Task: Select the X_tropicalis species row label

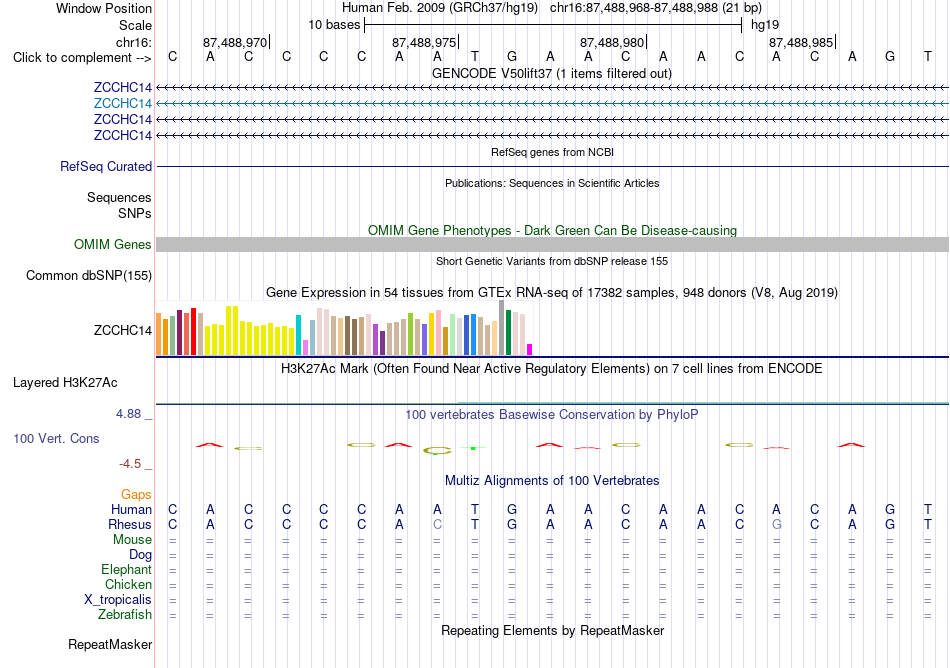Action: [x=118, y=600]
